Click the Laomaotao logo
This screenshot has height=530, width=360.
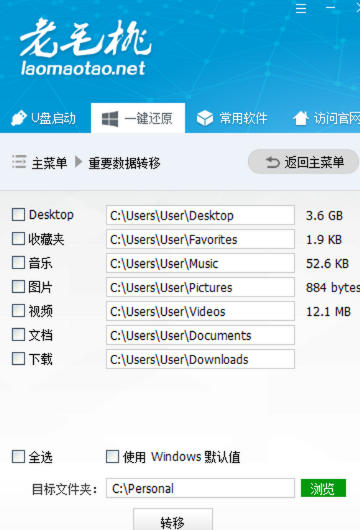pyautogui.click(x=85, y=47)
